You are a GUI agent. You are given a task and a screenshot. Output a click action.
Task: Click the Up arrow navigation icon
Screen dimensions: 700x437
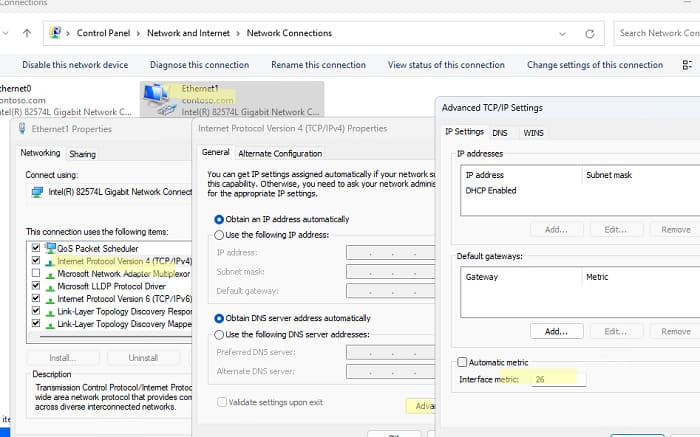[26, 33]
